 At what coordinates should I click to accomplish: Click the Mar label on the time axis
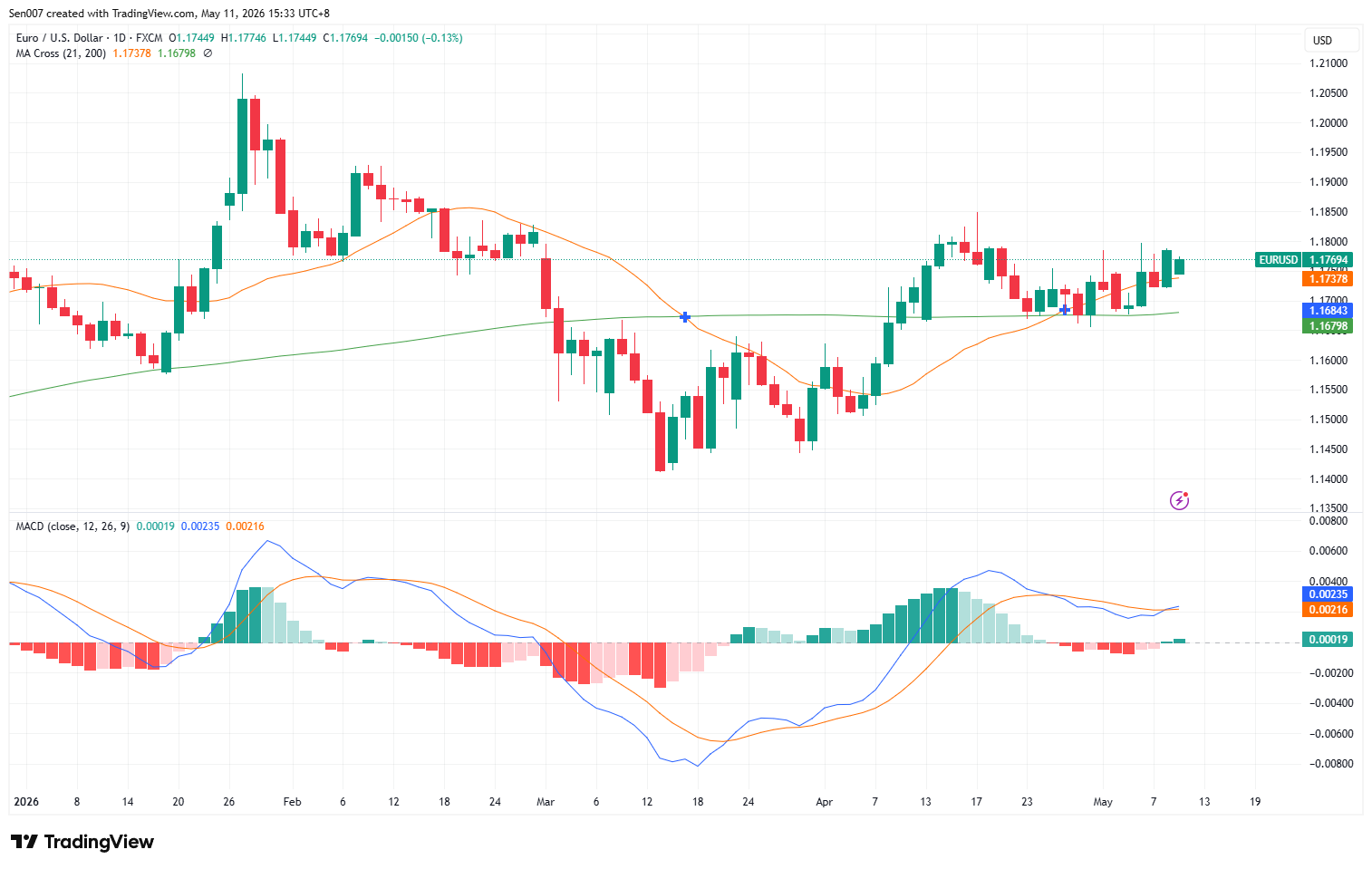(x=546, y=802)
